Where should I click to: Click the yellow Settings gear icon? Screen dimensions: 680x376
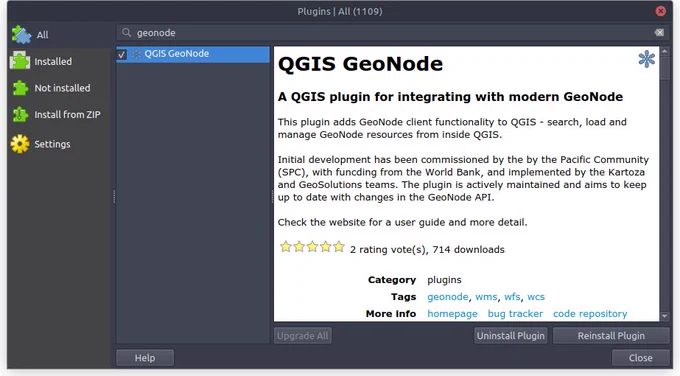pyautogui.click(x=20, y=144)
